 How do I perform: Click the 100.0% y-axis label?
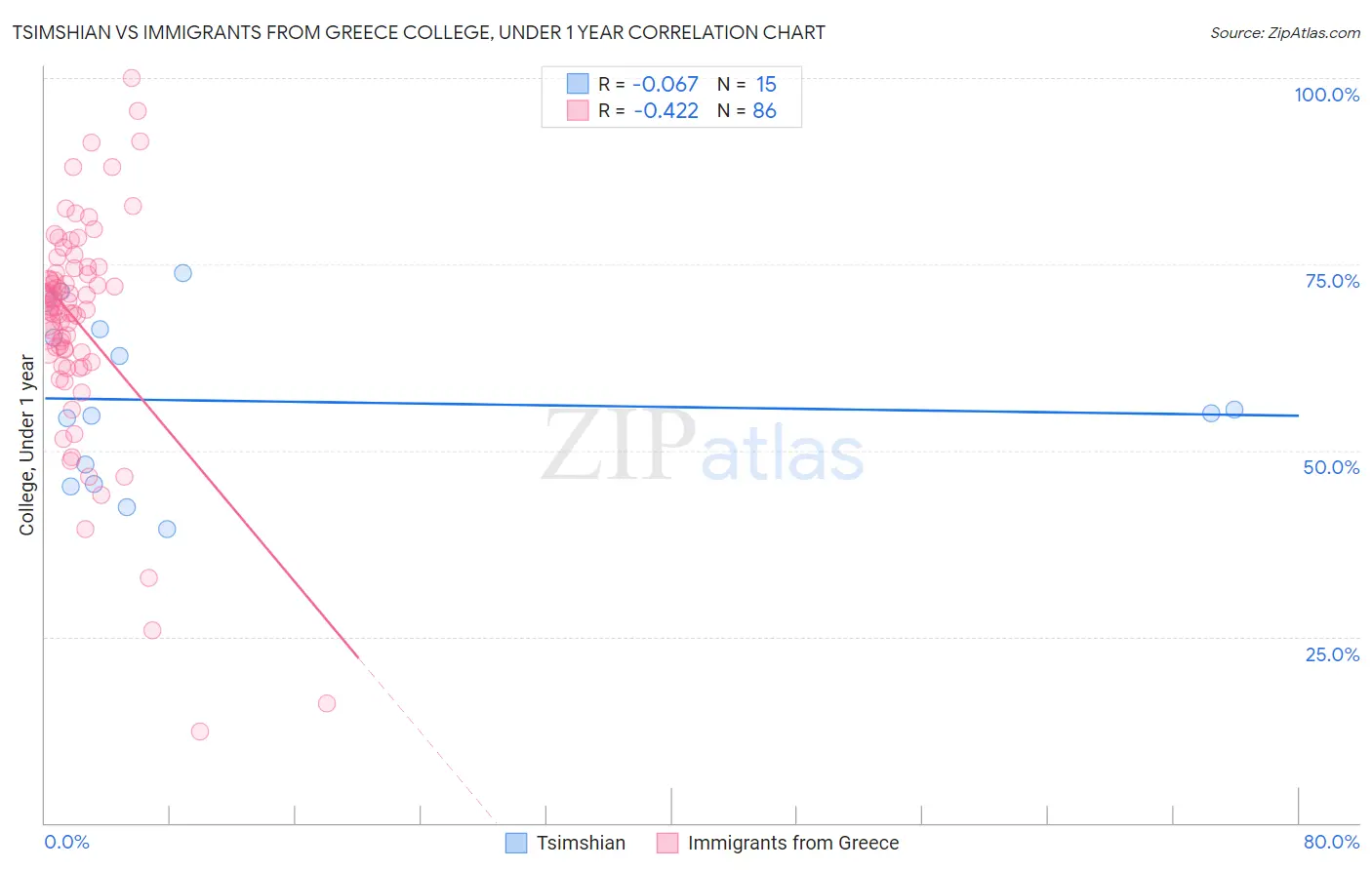tap(1327, 95)
